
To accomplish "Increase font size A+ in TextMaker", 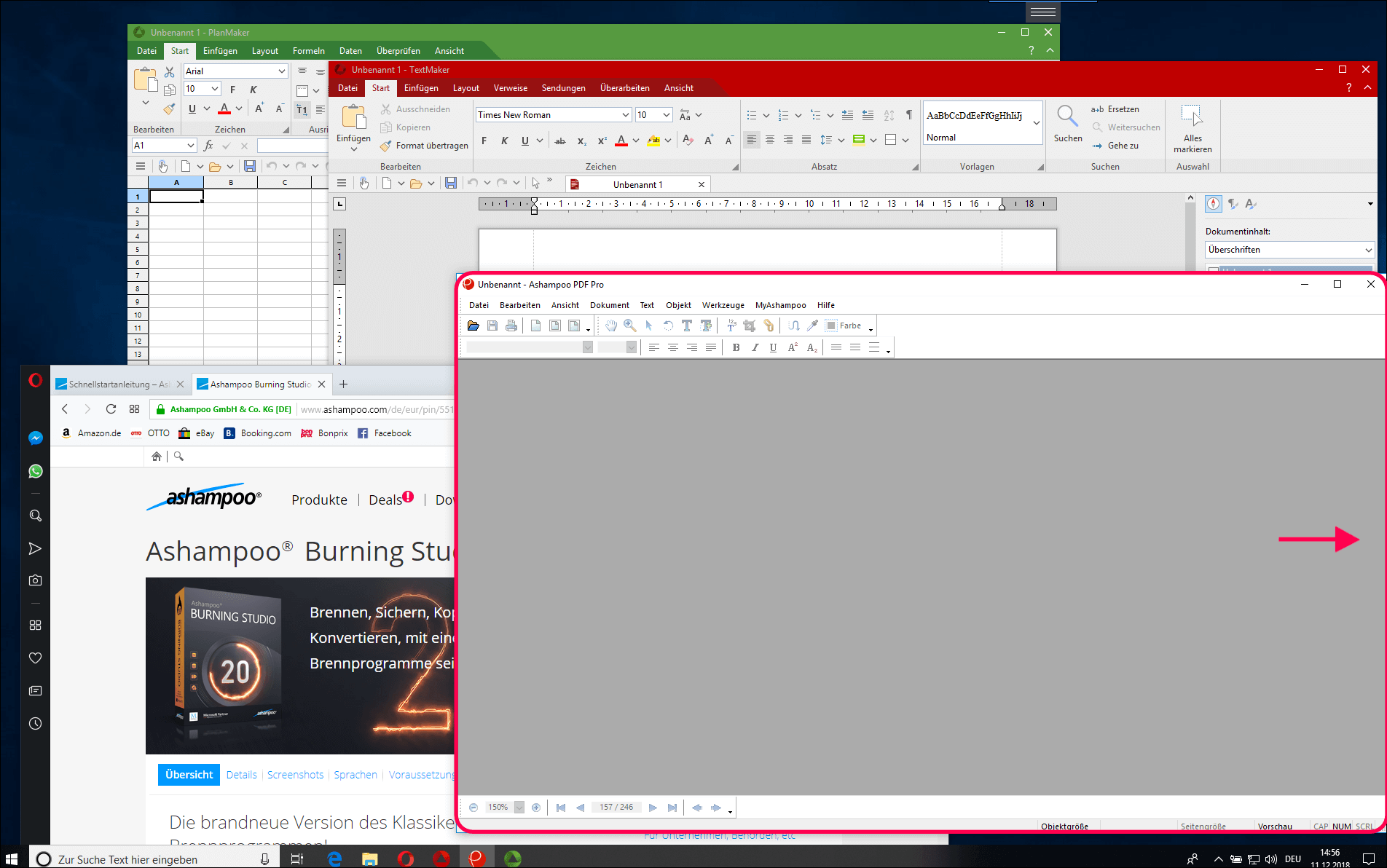I will 709,140.
